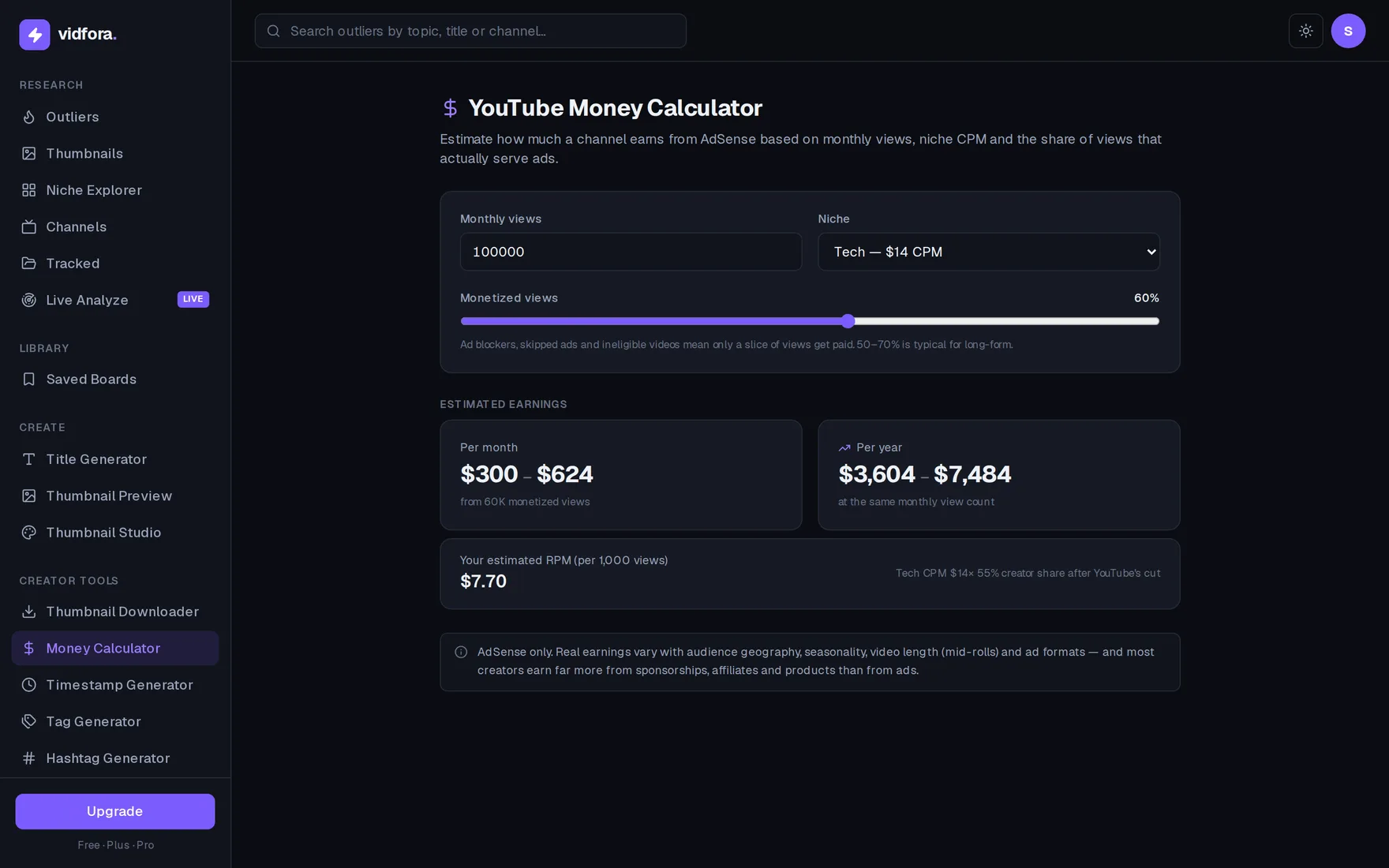The image size is (1389, 868).
Task: Open Title Generator tool
Action: 115,459
